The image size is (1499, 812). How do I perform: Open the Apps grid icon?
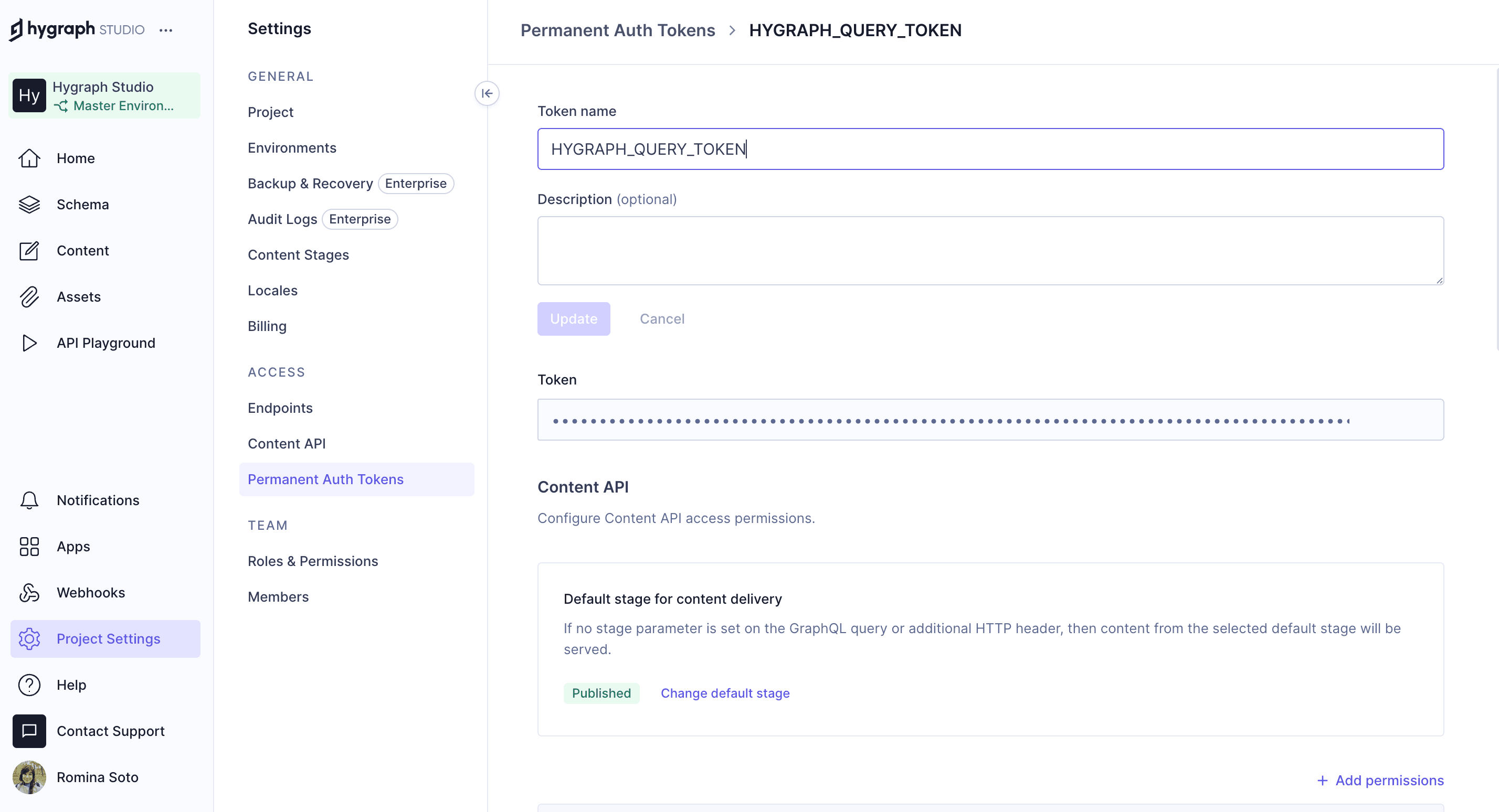pos(29,546)
